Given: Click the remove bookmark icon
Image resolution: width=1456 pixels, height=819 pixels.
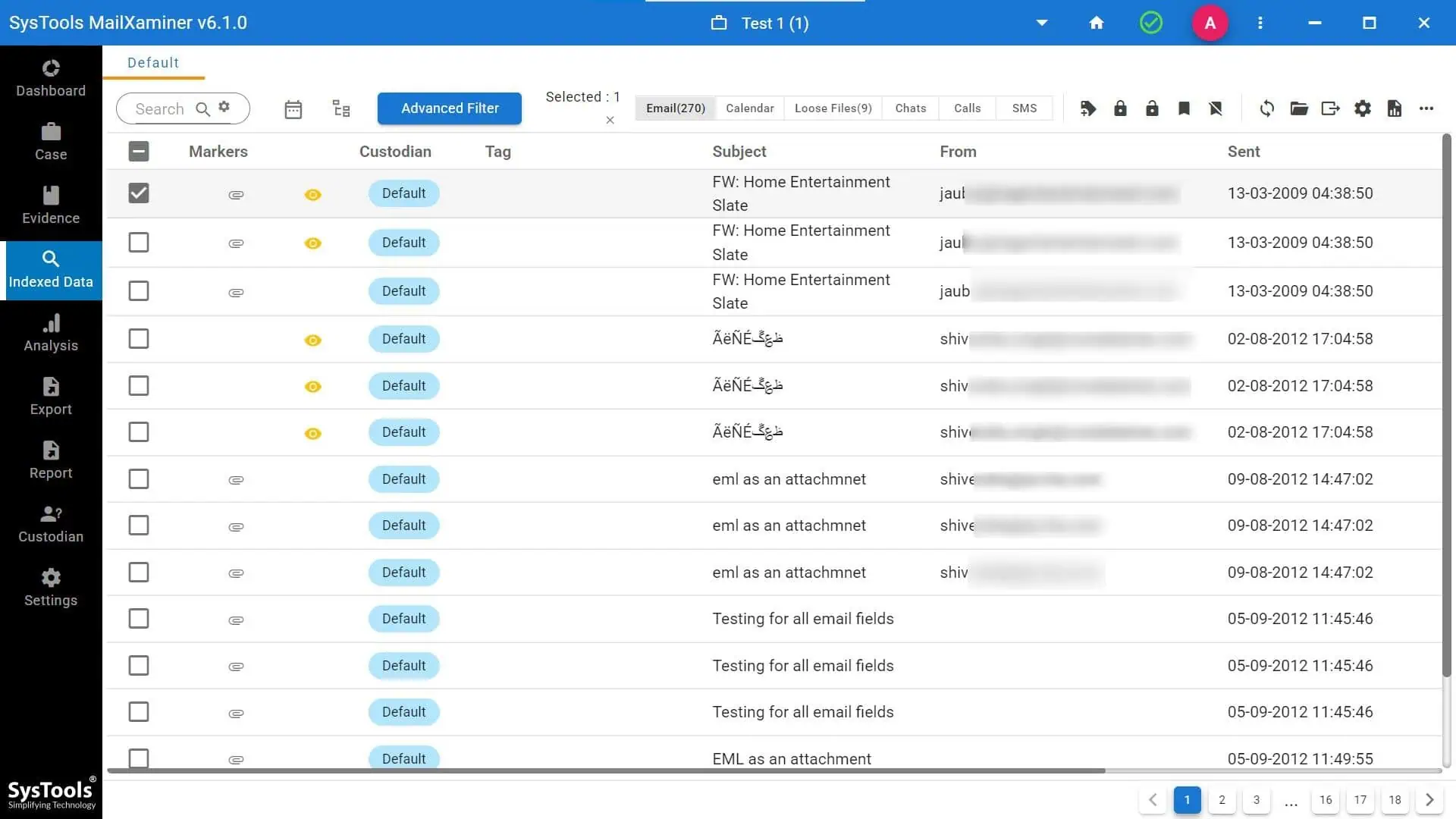Looking at the screenshot, I should 1216,108.
